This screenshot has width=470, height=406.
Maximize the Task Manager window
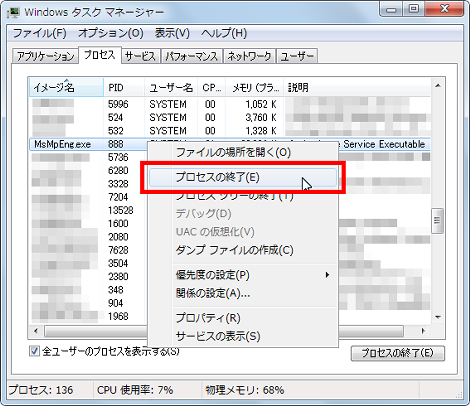click(414, 9)
